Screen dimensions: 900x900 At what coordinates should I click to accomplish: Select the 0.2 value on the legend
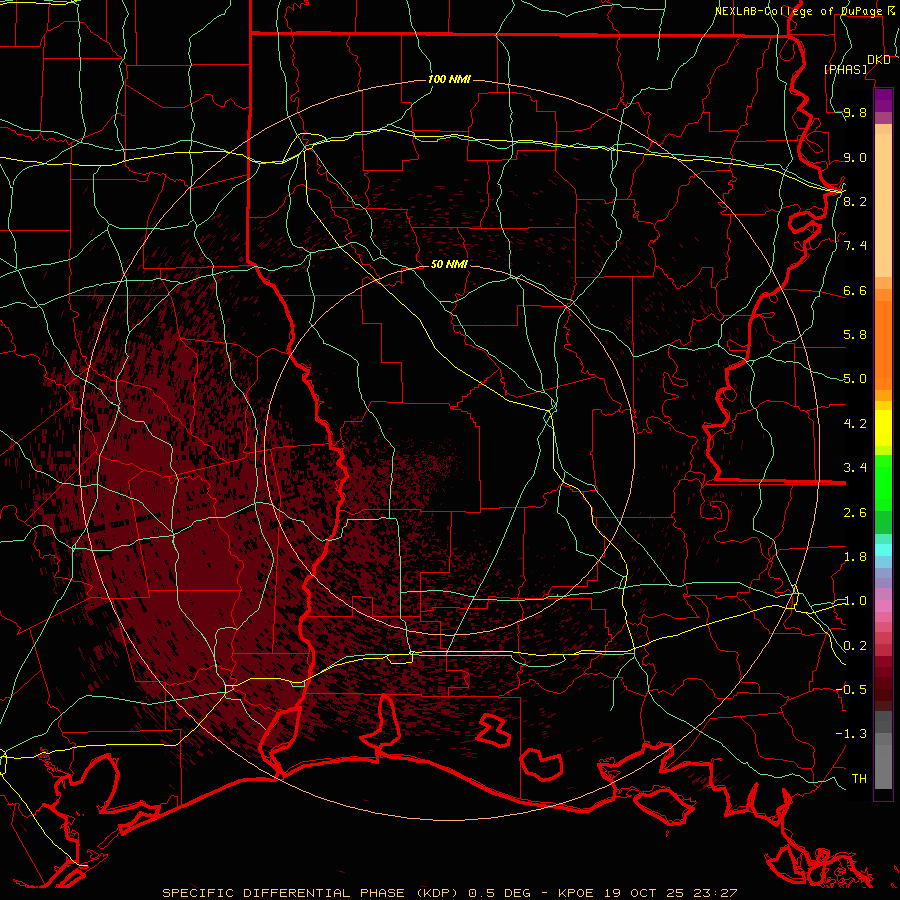tap(855, 645)
